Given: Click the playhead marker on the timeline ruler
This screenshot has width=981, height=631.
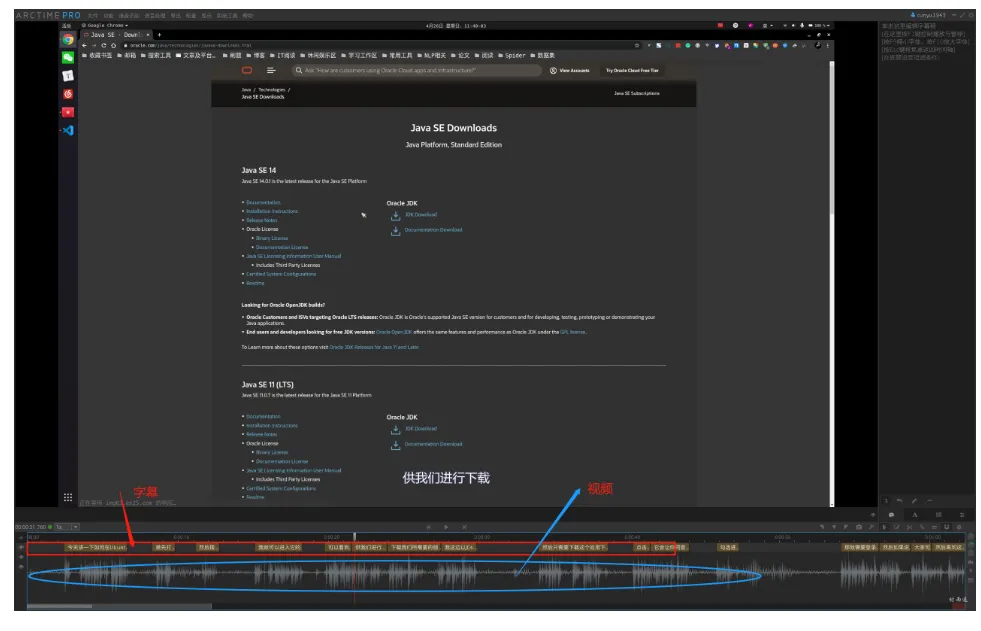Looking at the screenshot, I should pos(354,537).
